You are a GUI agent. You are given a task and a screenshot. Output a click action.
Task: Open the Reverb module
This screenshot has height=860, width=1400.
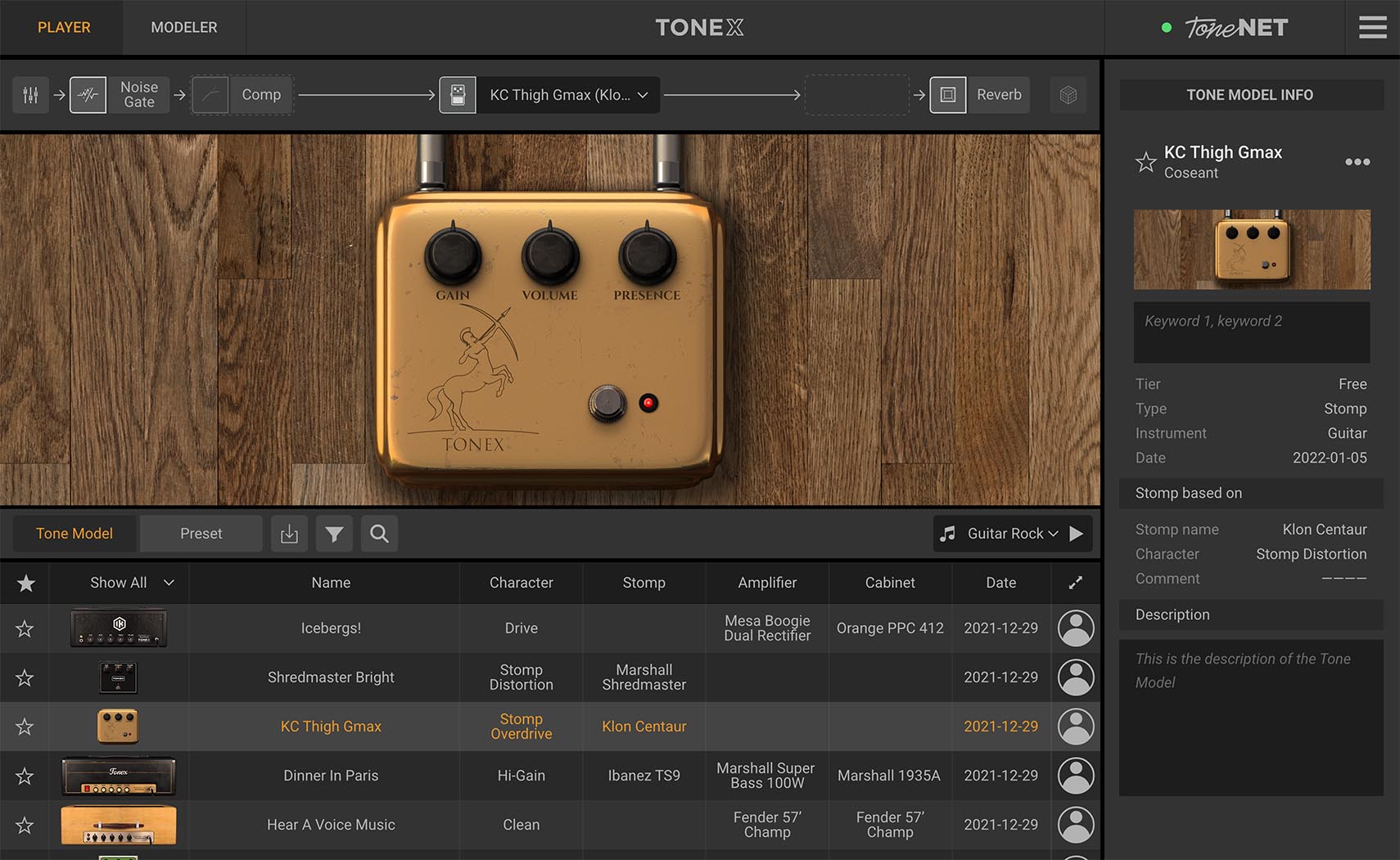pyautogui.click(x=979, y=94)
